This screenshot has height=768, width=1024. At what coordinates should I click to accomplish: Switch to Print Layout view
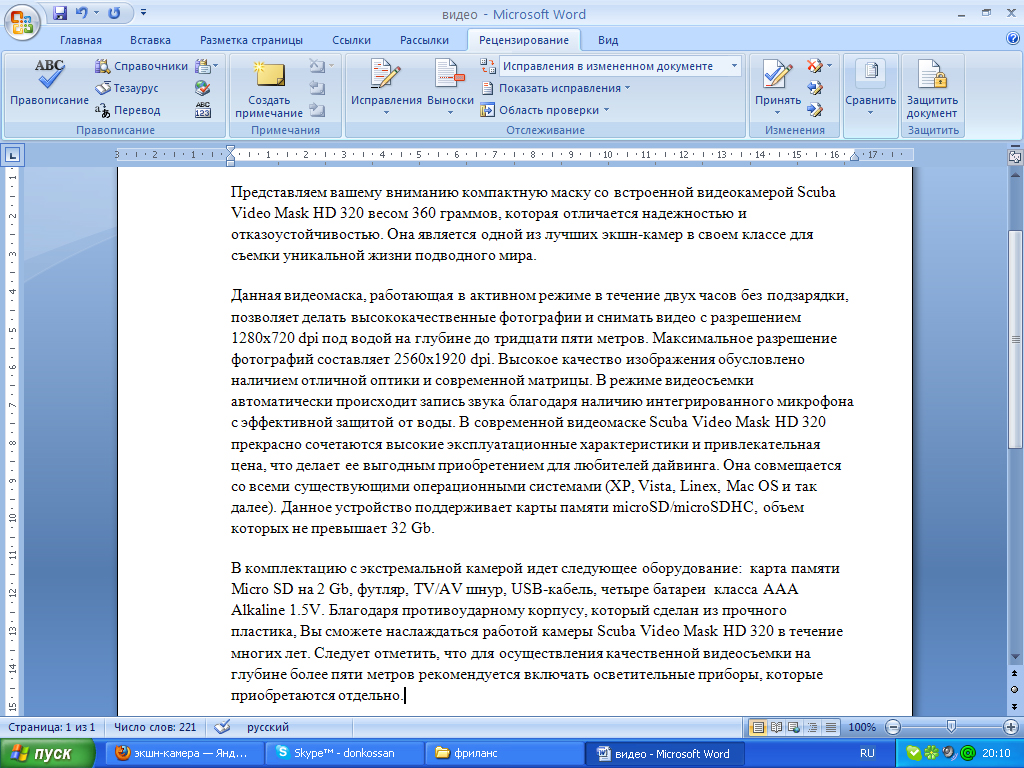[x=758, y=727]
